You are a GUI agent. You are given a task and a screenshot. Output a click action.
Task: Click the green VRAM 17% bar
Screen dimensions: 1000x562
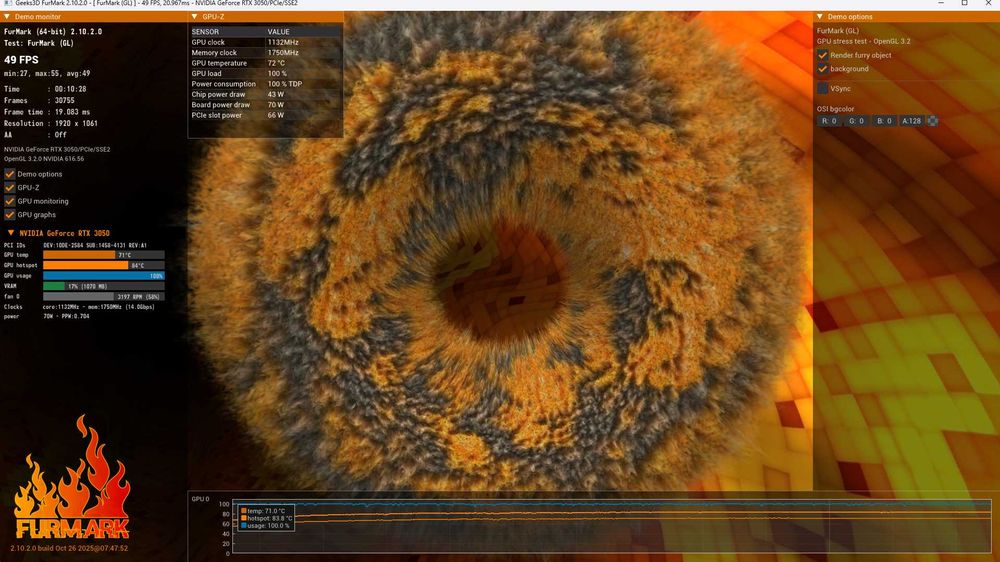(103, 286)
